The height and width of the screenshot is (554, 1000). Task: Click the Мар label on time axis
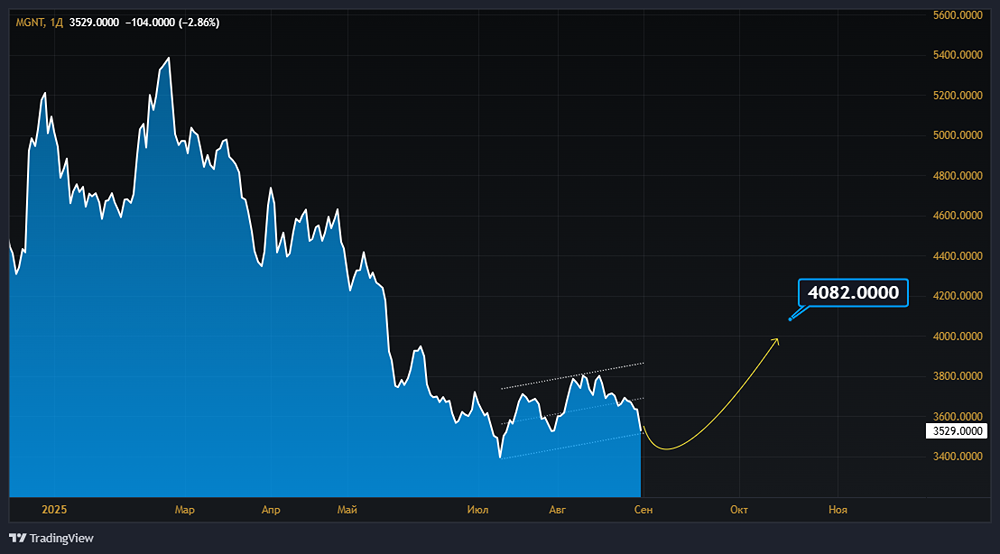click(184, 509)
